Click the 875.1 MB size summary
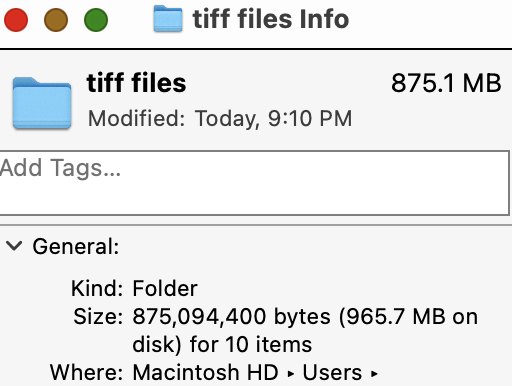The image size is (512, 386). tap(446, 83)
